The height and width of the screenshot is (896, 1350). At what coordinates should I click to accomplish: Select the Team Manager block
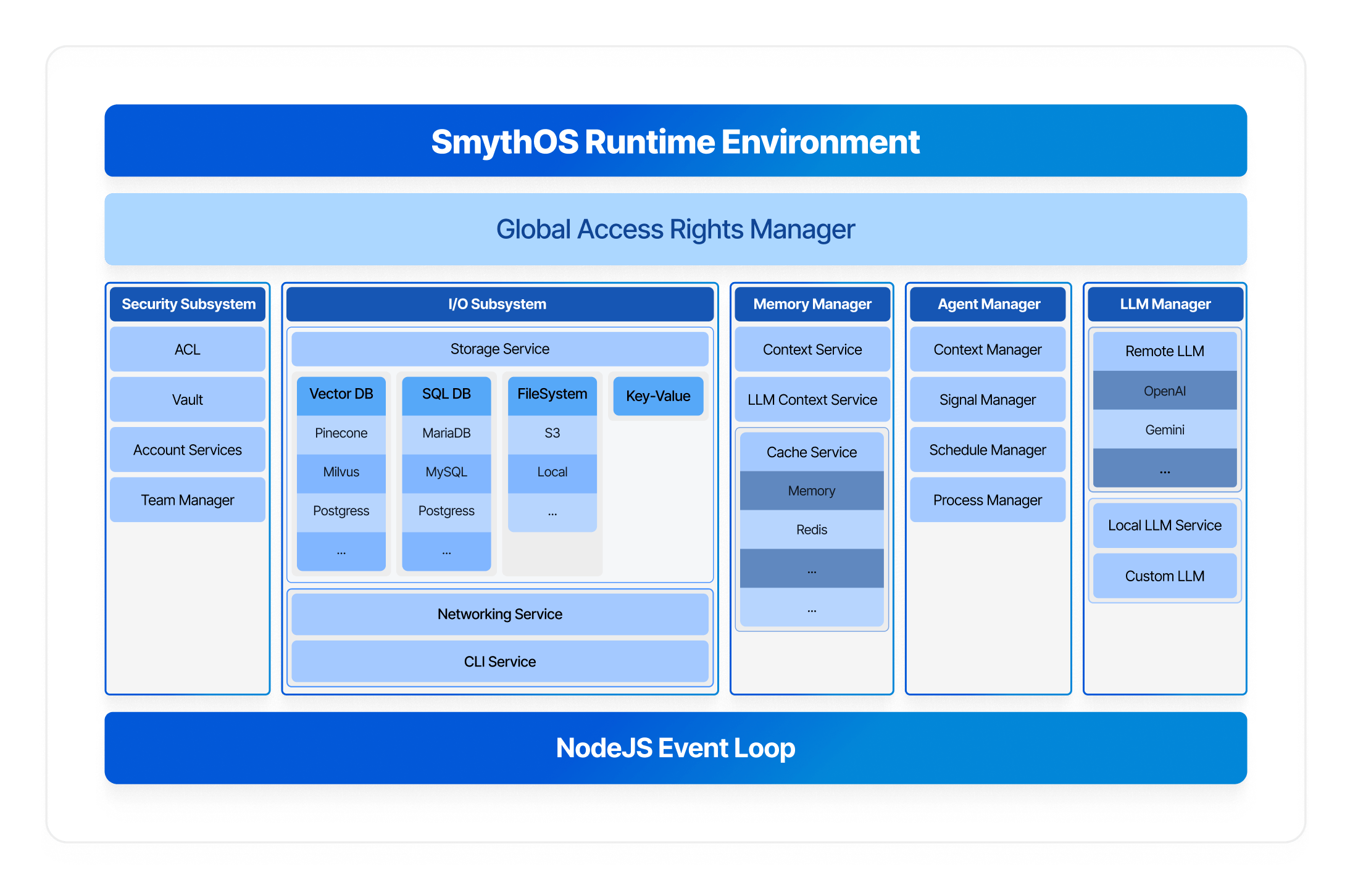tap(188, 500)
